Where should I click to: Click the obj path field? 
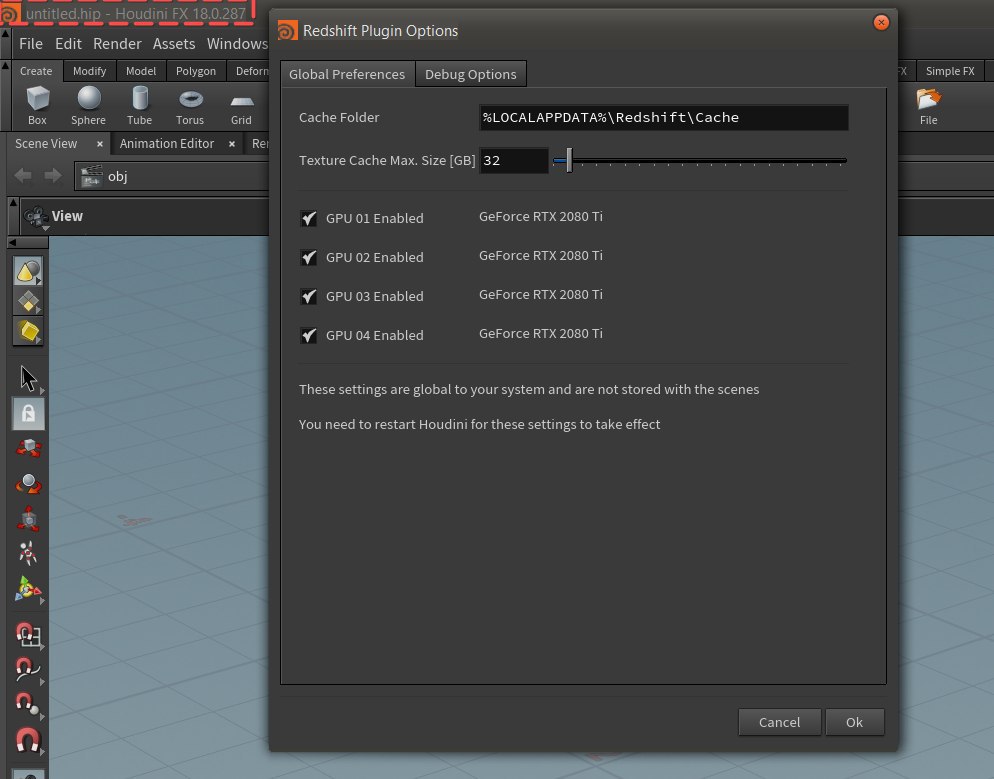[172, 176]
